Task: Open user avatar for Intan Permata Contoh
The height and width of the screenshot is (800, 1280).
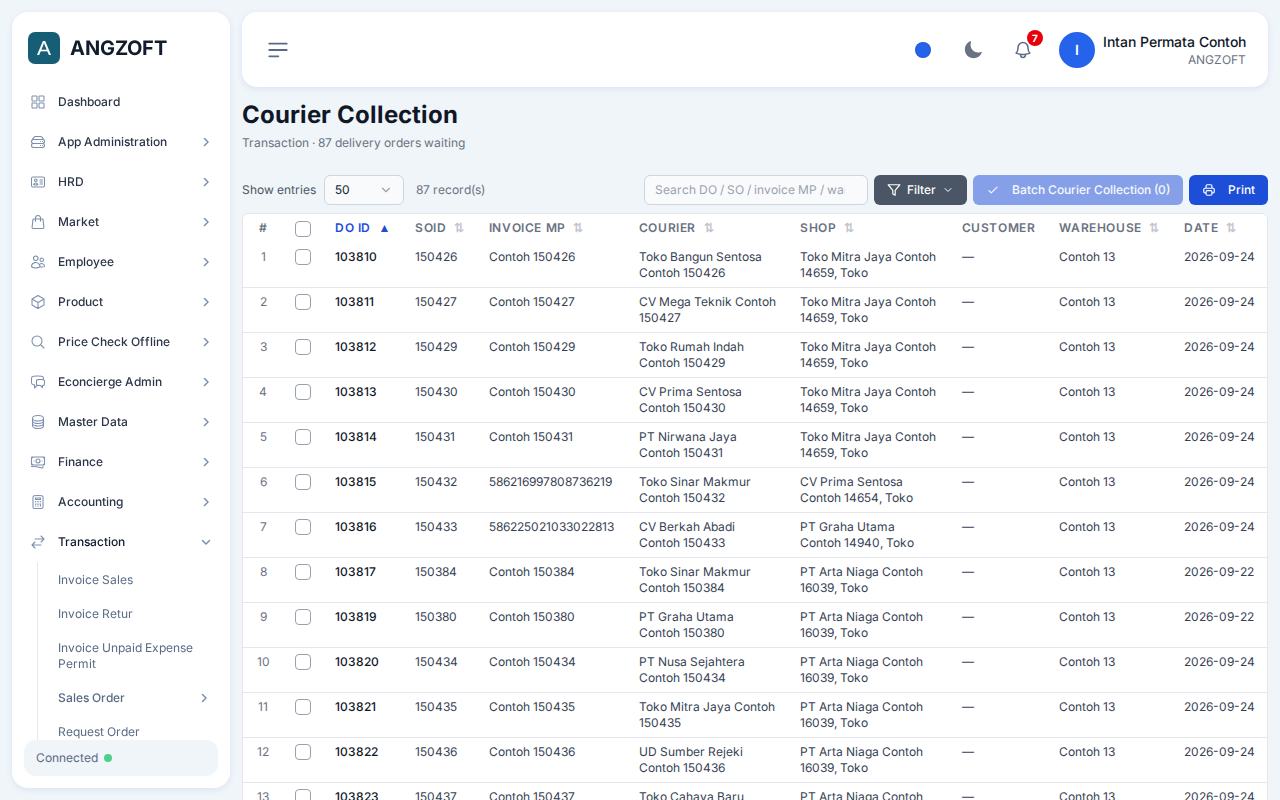Action: coord(1077,50)
